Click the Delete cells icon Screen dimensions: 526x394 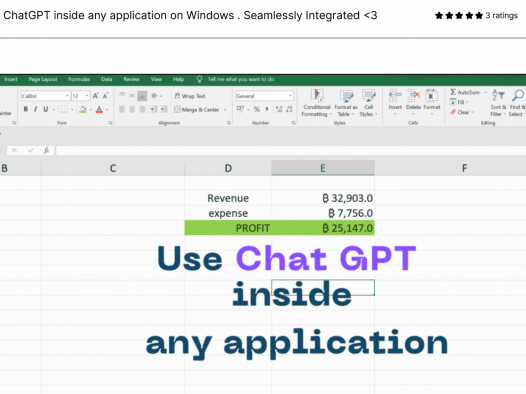pos(413,96)
